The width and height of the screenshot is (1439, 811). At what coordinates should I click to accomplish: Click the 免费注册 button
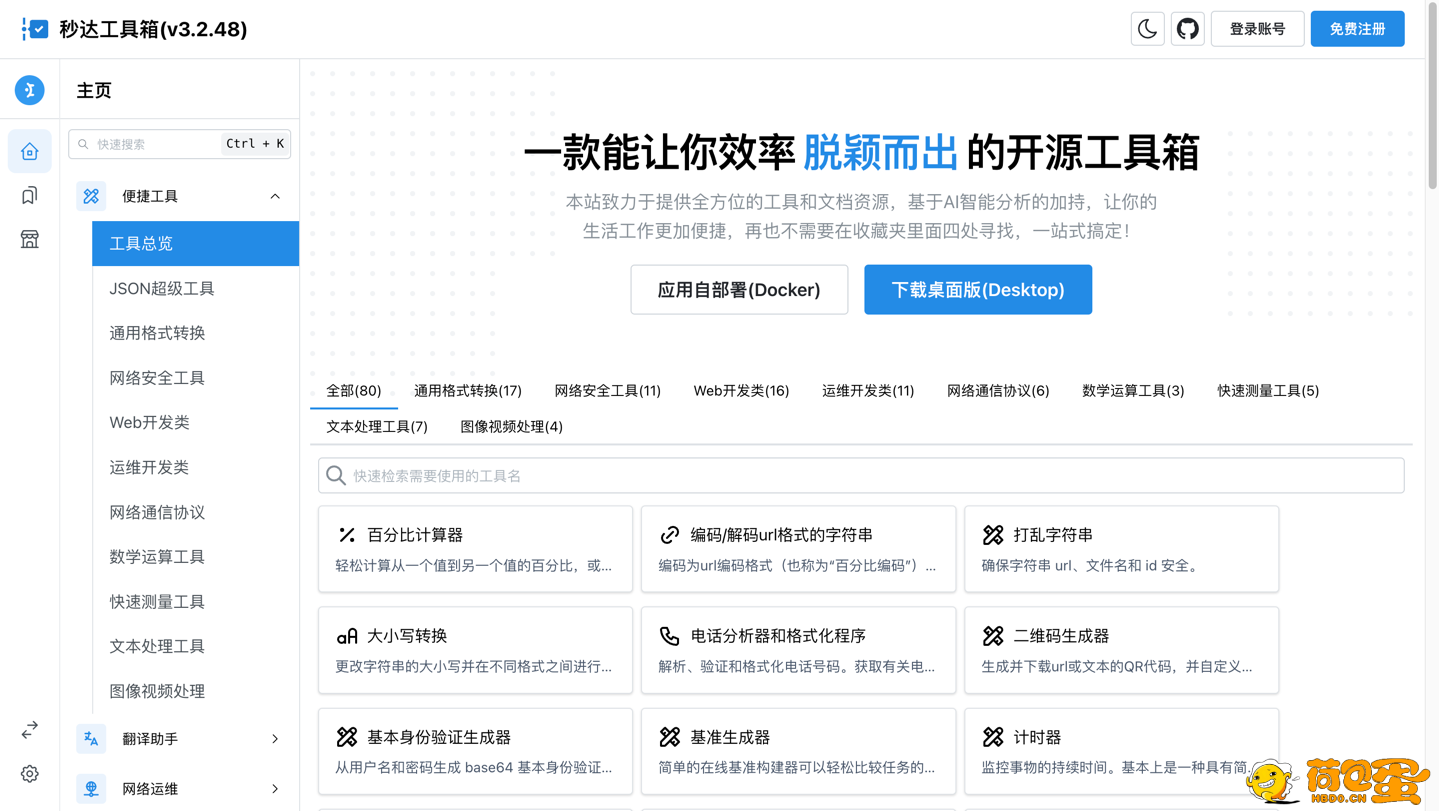1358,29
